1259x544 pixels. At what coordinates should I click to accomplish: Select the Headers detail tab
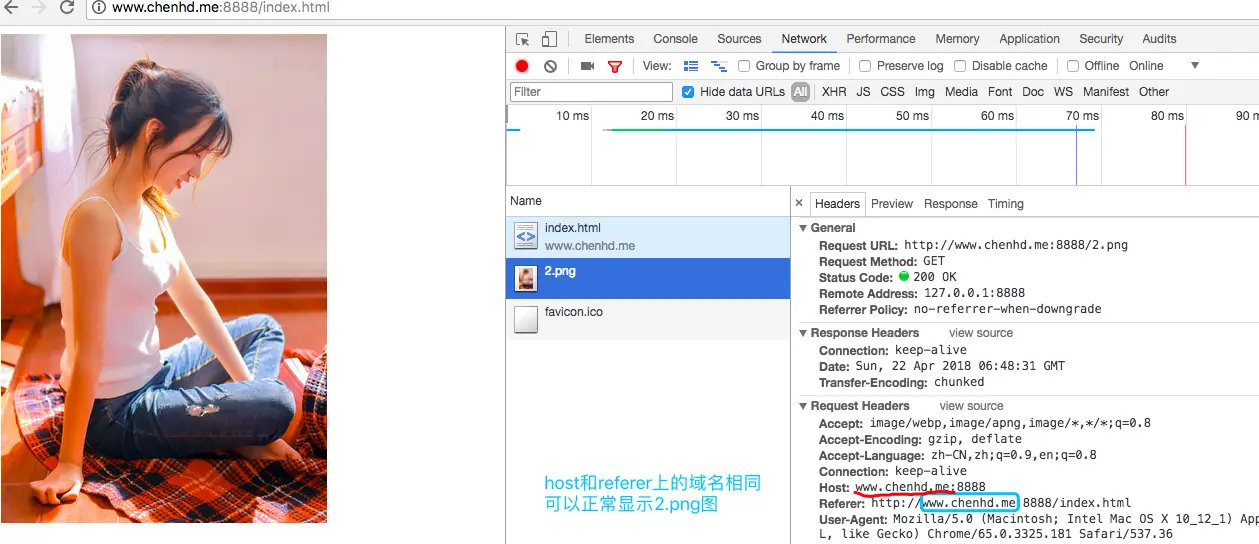[x=837, y=203]
